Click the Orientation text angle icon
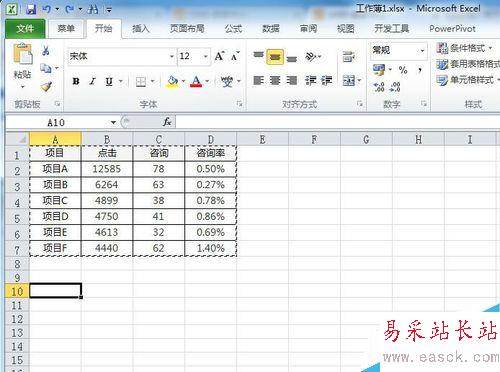The height and width of the screenshot is (372, 500). point(311,57)
